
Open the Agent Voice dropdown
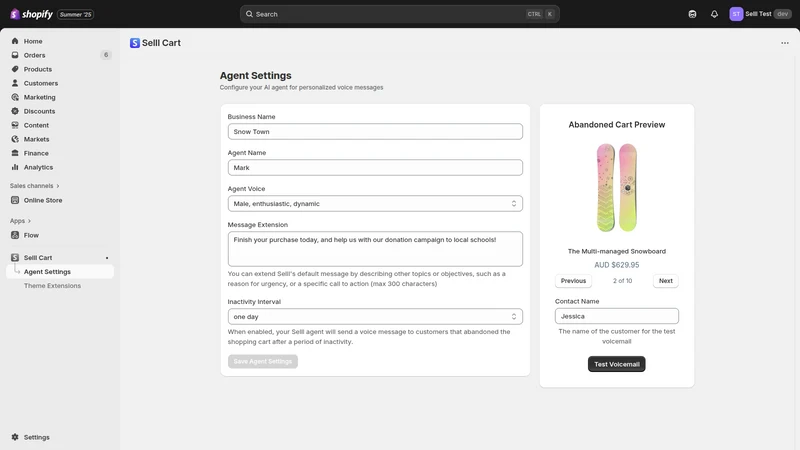375,204
